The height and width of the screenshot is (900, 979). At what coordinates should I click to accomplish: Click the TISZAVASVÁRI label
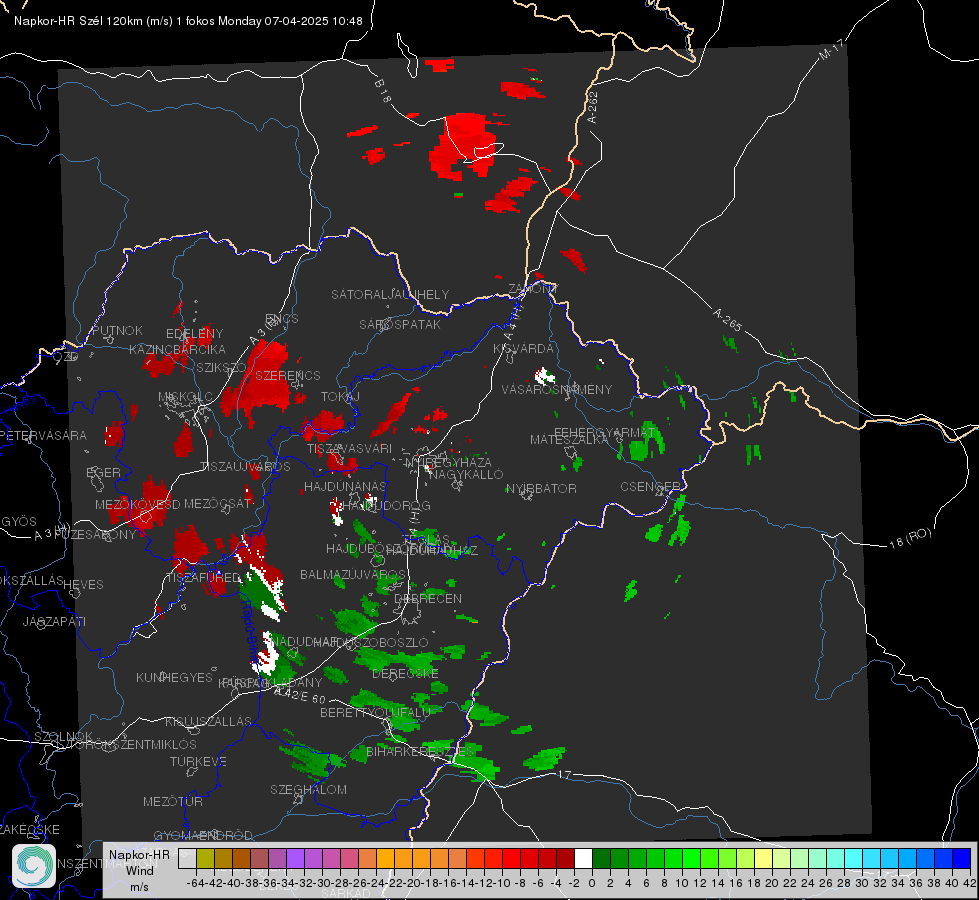coord(350,448)
